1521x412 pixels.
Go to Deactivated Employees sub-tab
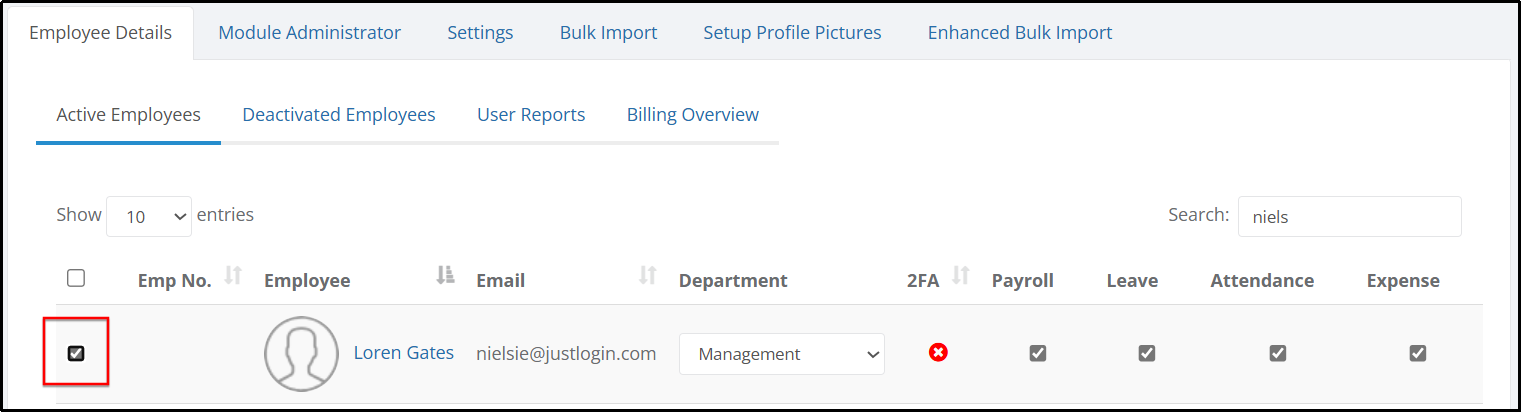click(339, 115)
